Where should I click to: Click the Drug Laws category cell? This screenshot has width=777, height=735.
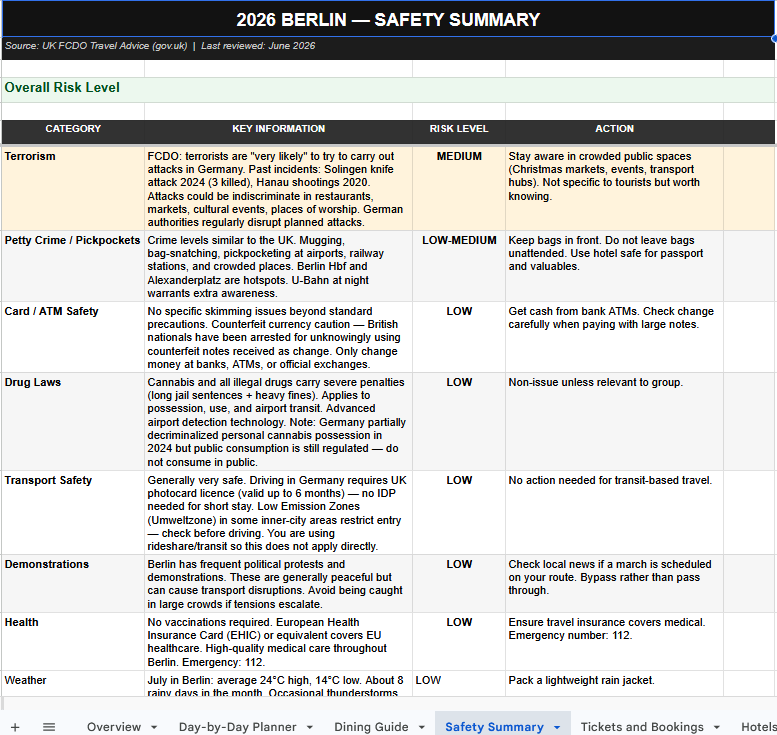point(73,421)
